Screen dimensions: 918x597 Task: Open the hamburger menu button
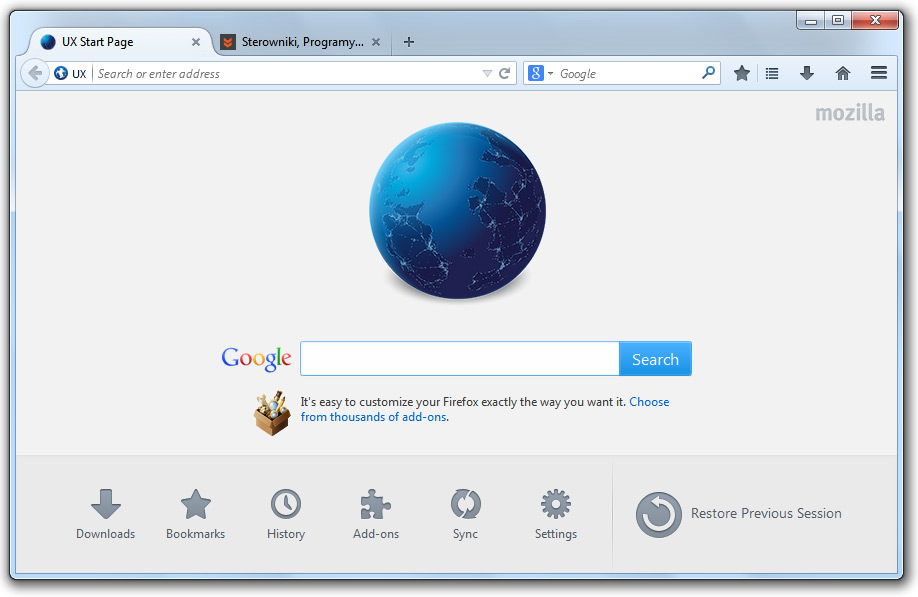(879, 73)
